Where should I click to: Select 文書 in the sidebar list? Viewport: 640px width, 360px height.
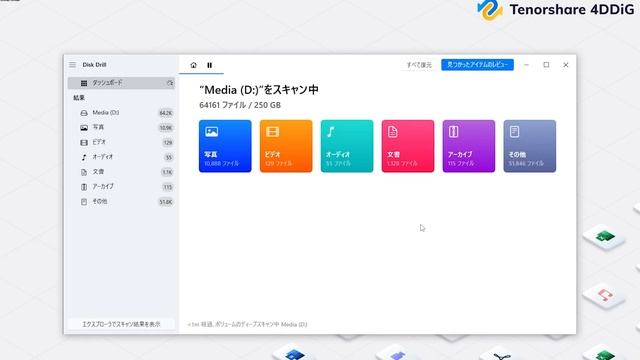(121, 172)
